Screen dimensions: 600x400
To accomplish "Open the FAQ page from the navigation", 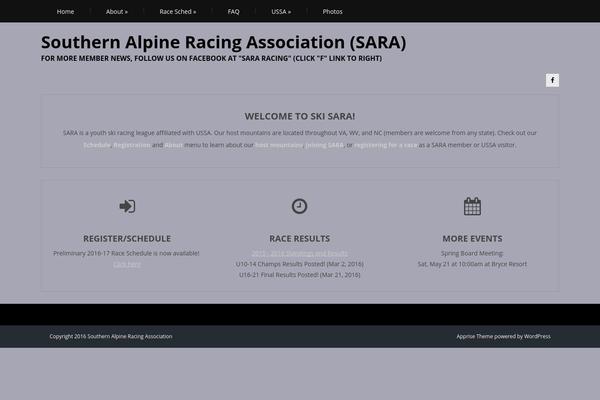I will click(233, 12).
